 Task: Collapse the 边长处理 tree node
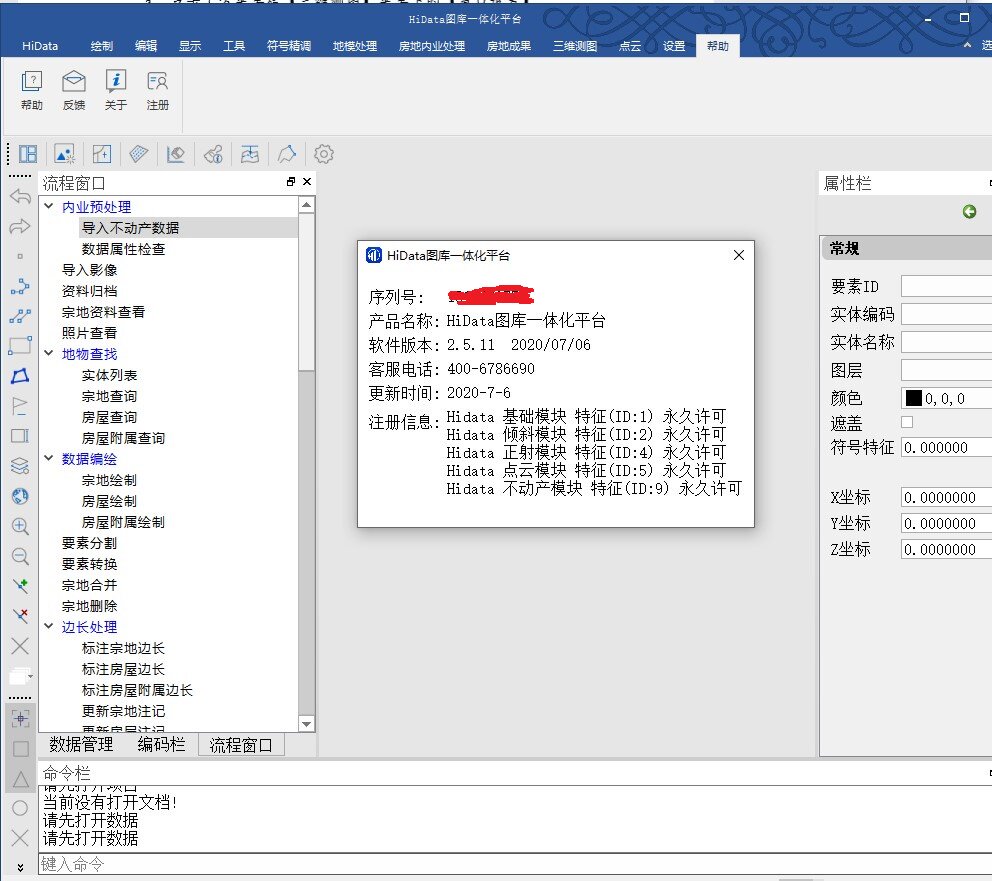49,626
